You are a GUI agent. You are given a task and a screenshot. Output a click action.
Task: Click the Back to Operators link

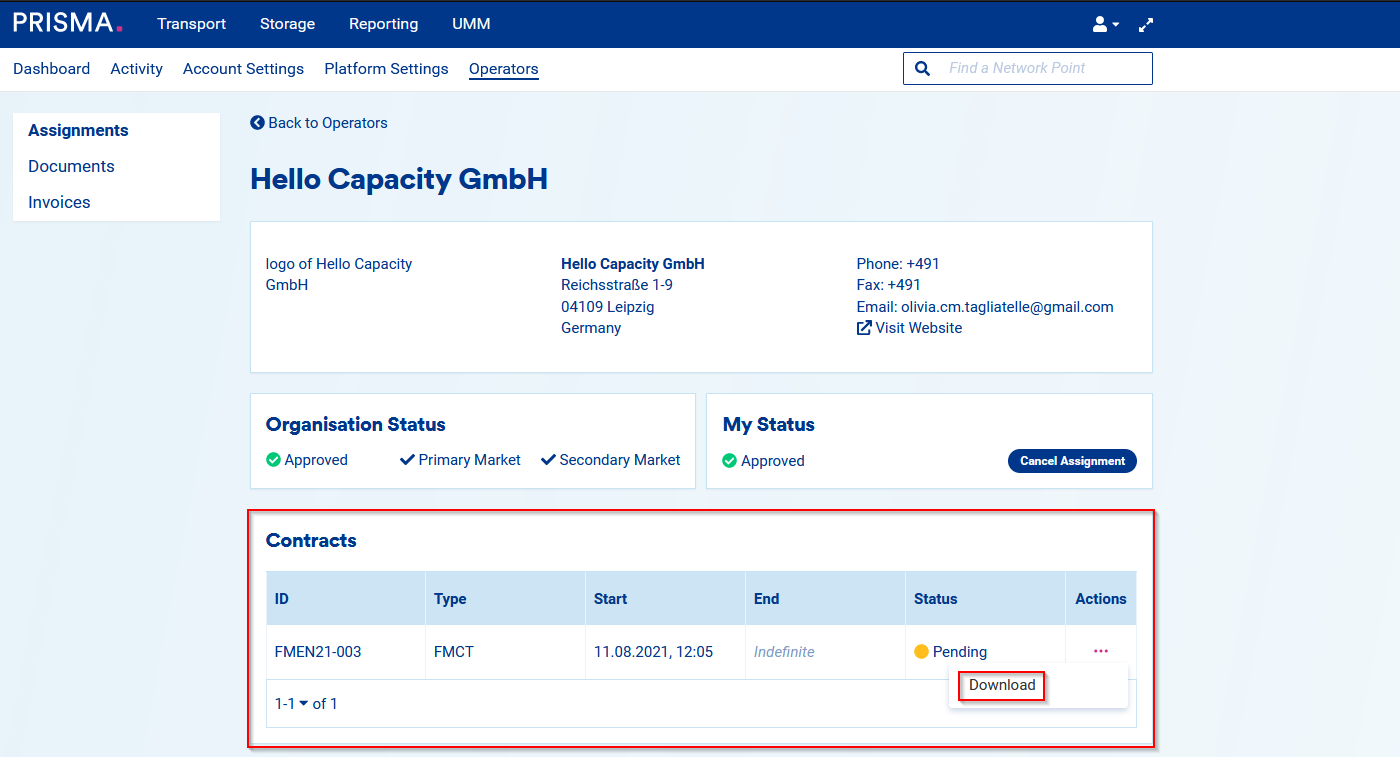pyautogui.click(x=327, y=123)
